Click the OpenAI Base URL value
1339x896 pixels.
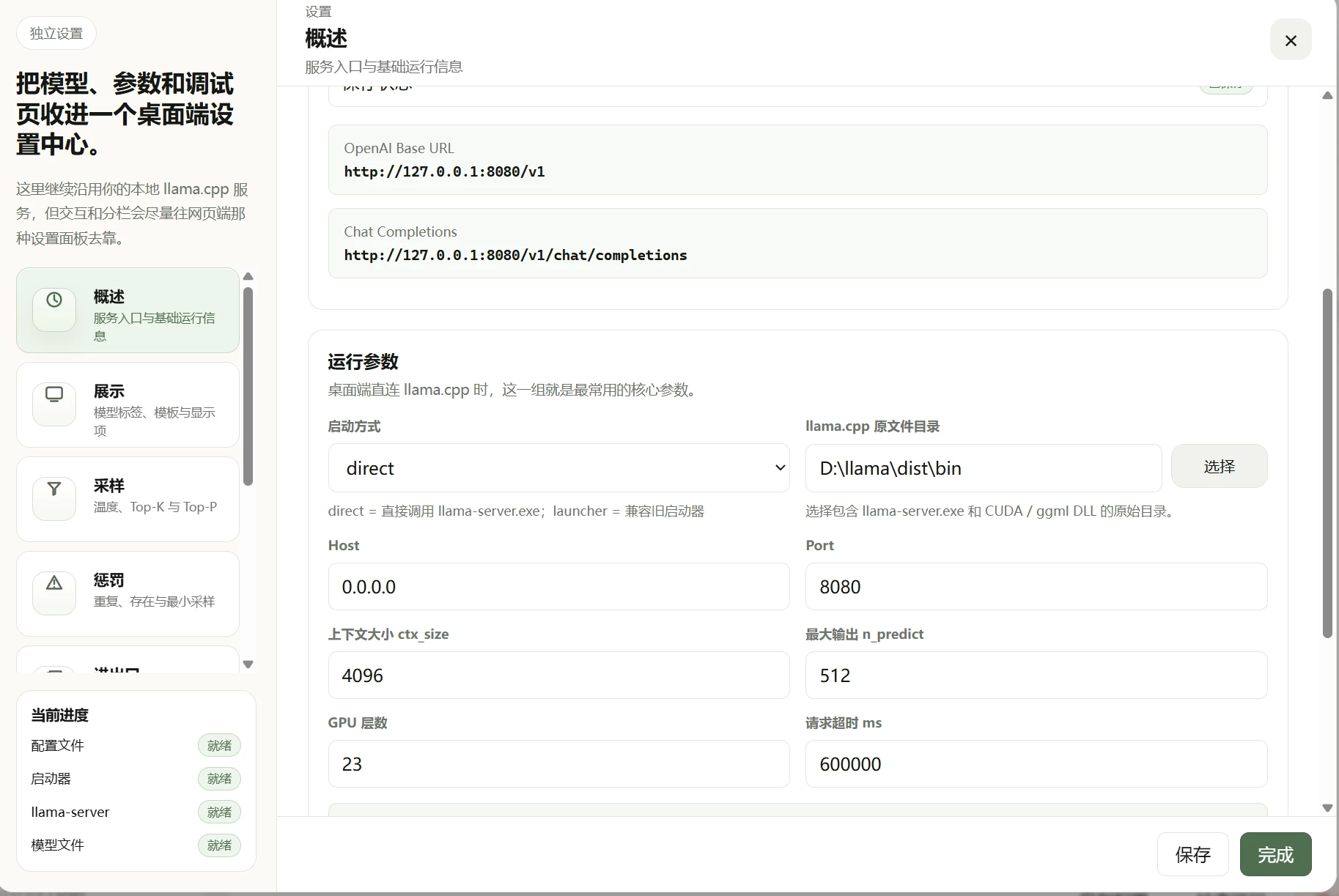pos(444,171)
